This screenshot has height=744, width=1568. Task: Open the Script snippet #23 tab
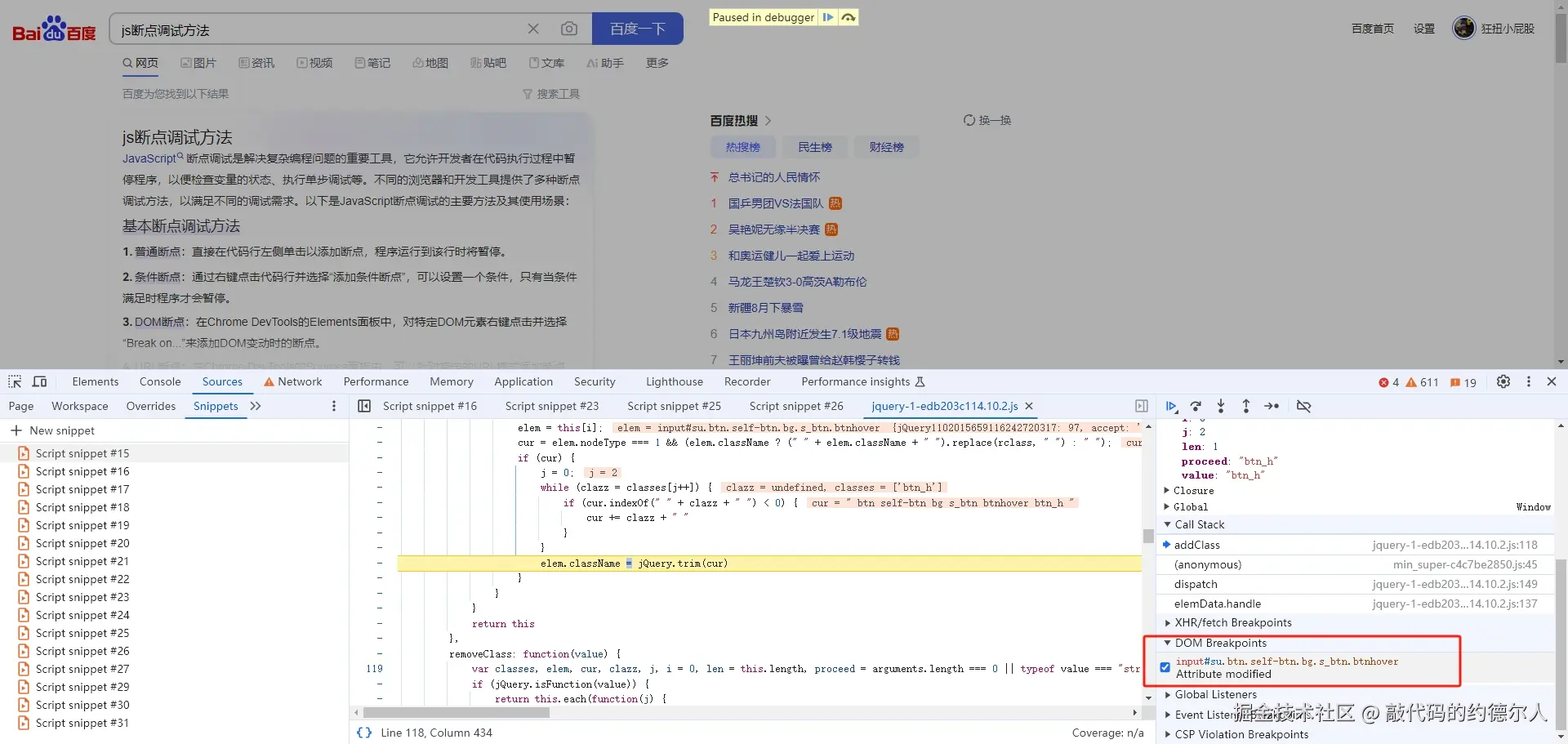(x=552, y=406)
